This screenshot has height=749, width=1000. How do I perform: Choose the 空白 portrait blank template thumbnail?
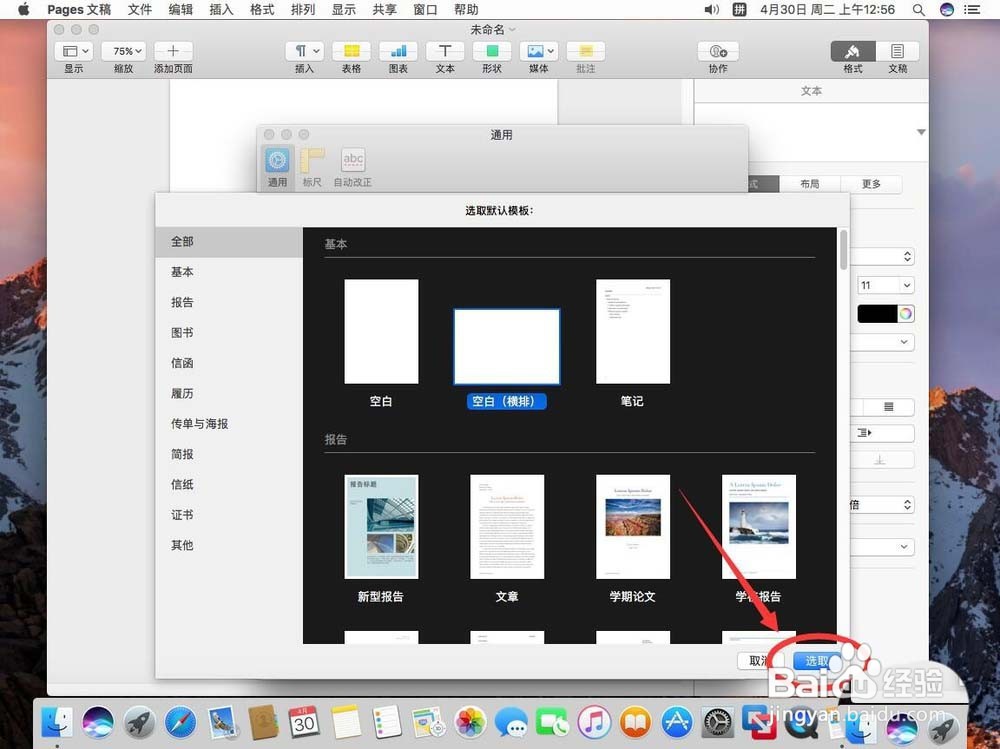381,332
